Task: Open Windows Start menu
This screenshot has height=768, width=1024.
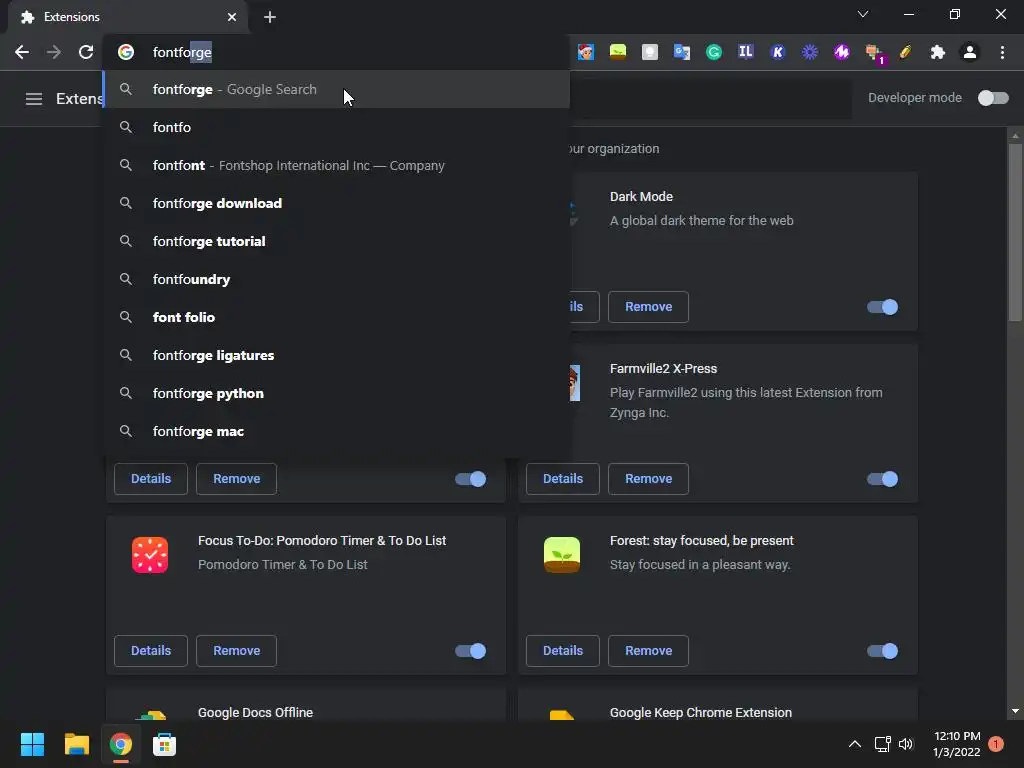Action: point(33,744)
